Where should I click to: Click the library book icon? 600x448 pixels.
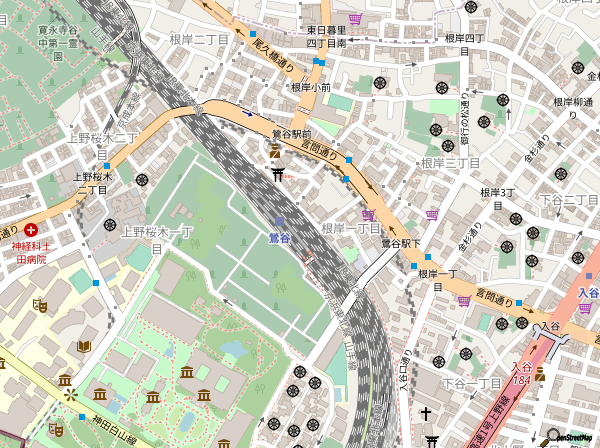coord(85,345)
